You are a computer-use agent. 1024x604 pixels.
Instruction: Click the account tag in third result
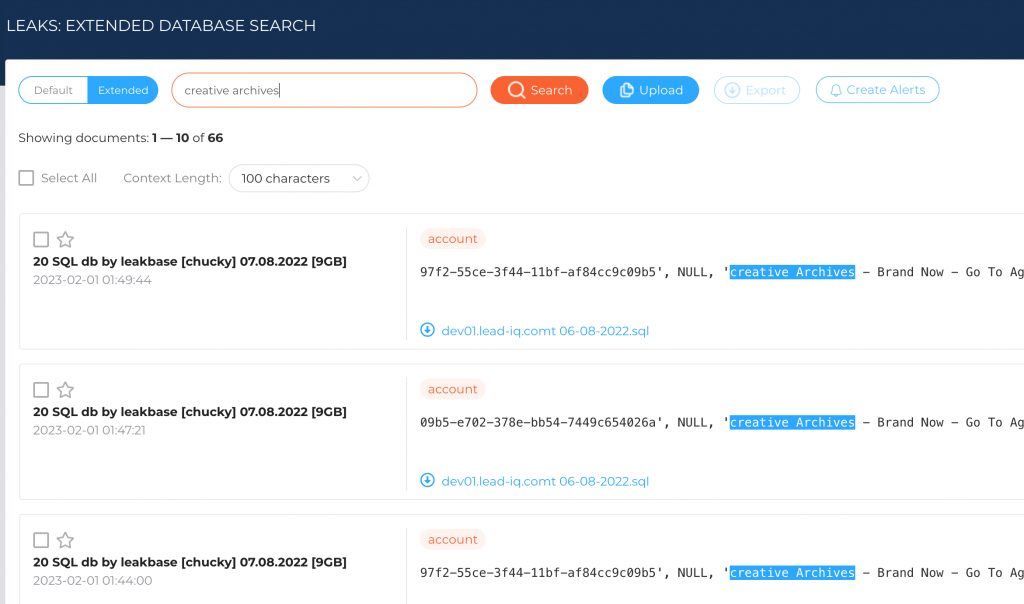453,539
